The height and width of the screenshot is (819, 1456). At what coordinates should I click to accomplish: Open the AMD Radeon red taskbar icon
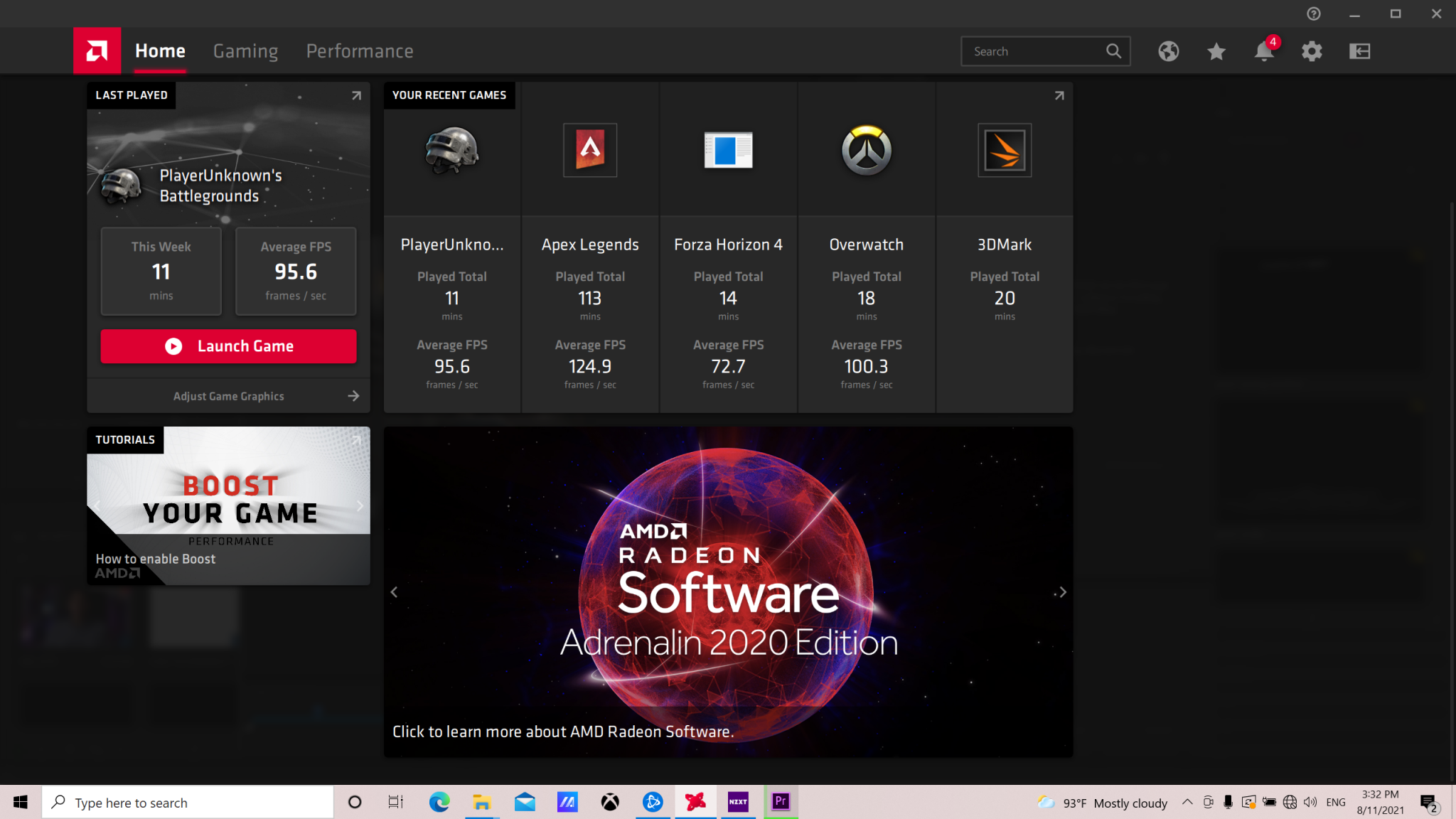(695, 803)
